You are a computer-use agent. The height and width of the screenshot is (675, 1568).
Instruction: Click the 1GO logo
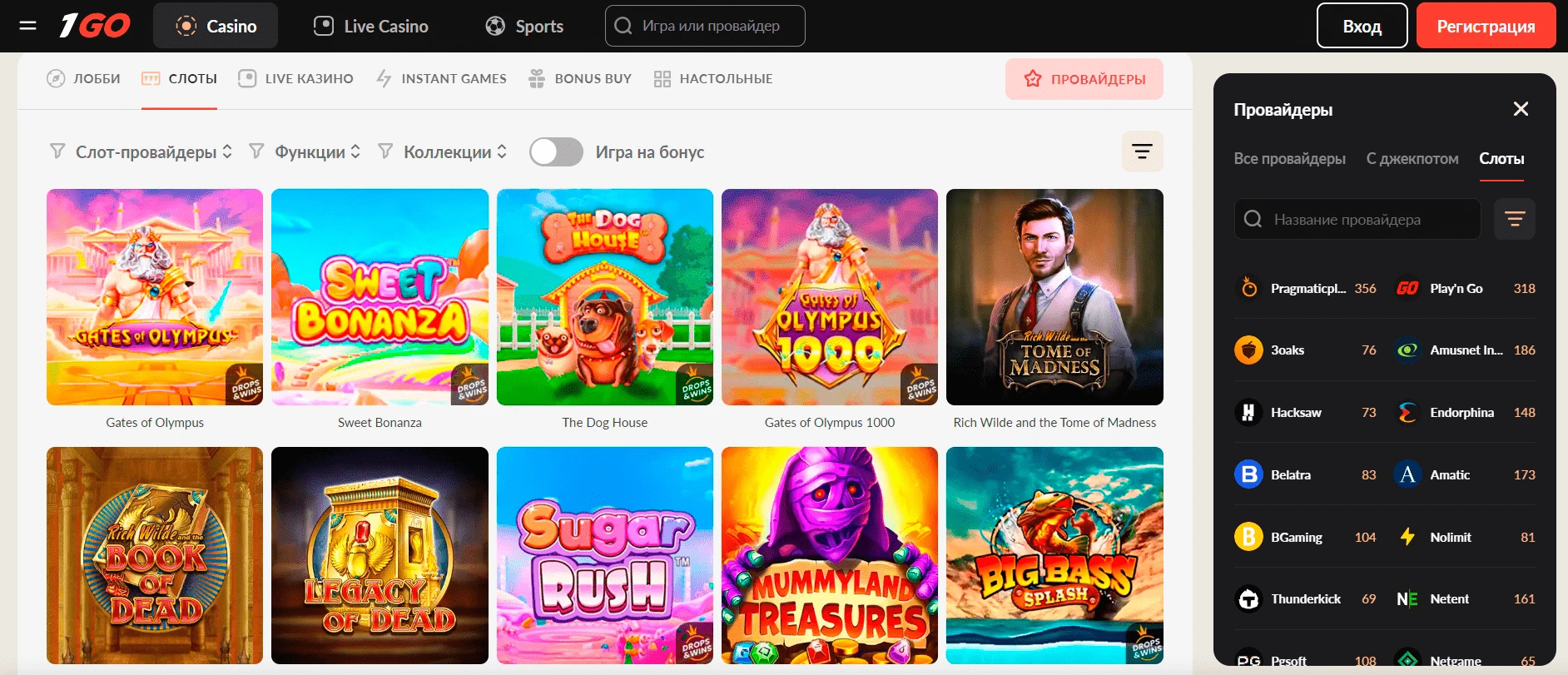point(95,26)
